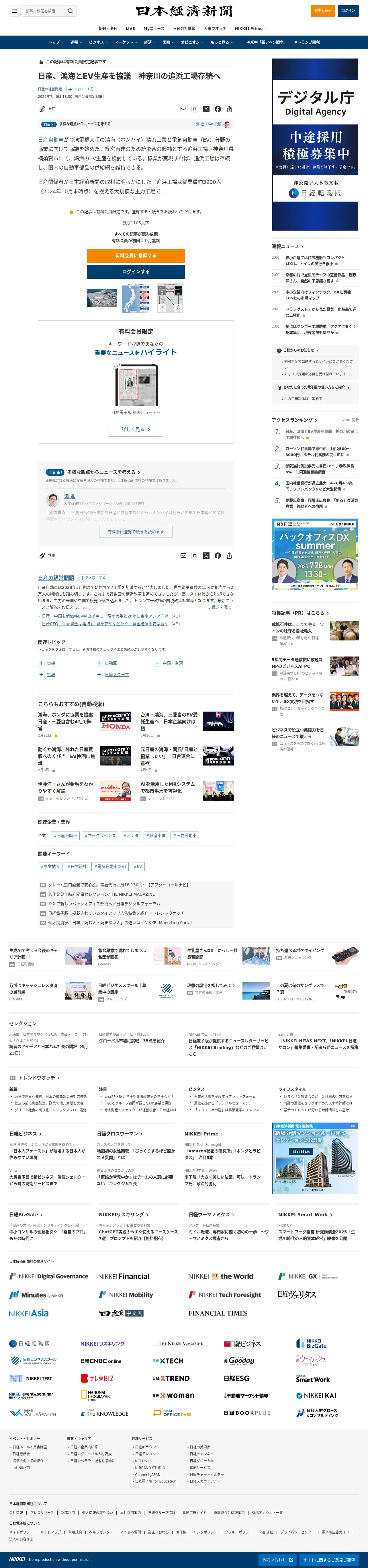Viewport: 368px width, 1568px height.
Task: Expand the 国際 navigation dropdown
Action: (x=169, y=43)
